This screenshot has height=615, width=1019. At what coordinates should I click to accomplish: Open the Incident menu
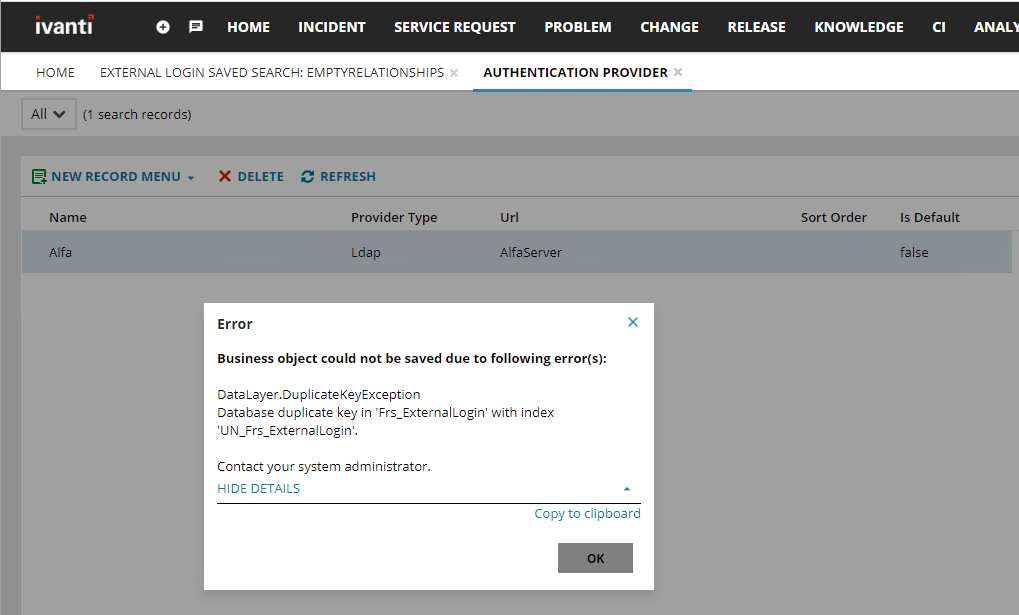[x=332, y=27]
